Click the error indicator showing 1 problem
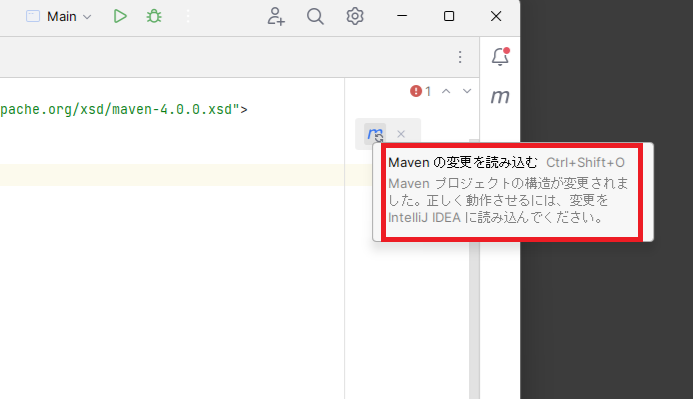 click(420, 91)
